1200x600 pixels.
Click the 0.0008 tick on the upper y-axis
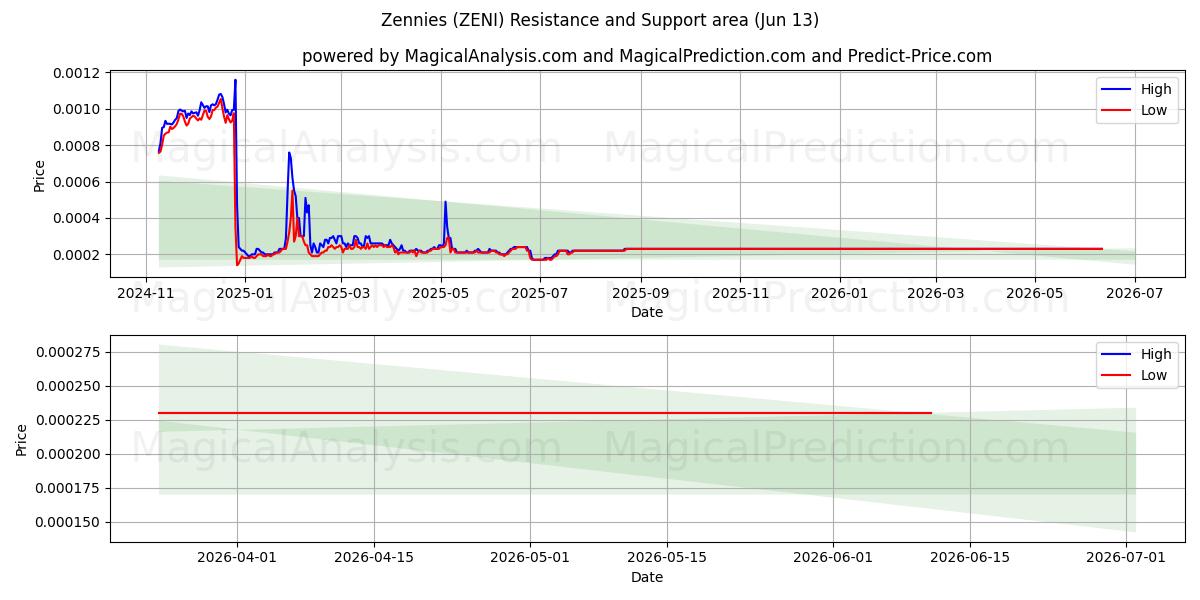pos(78,146)
